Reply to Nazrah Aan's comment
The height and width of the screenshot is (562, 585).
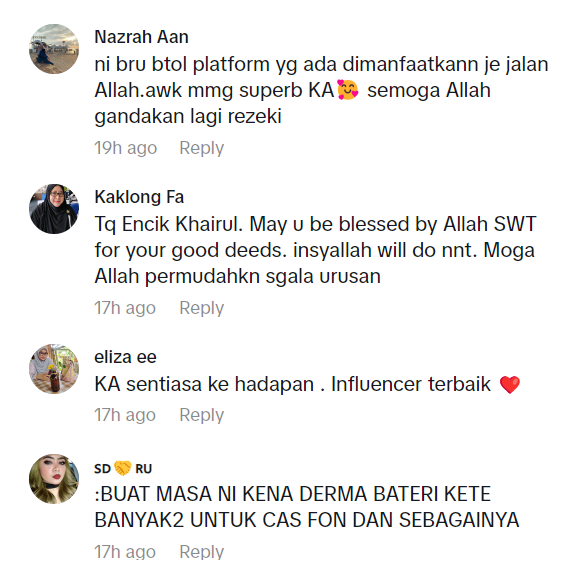(x=201, y=148)
